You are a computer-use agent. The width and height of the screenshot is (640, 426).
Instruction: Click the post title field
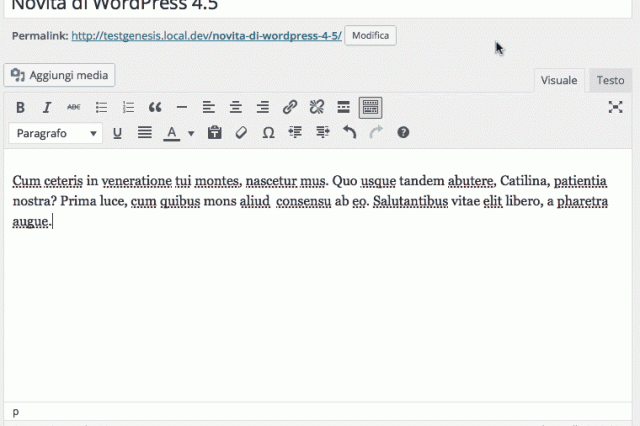(318, 8)
